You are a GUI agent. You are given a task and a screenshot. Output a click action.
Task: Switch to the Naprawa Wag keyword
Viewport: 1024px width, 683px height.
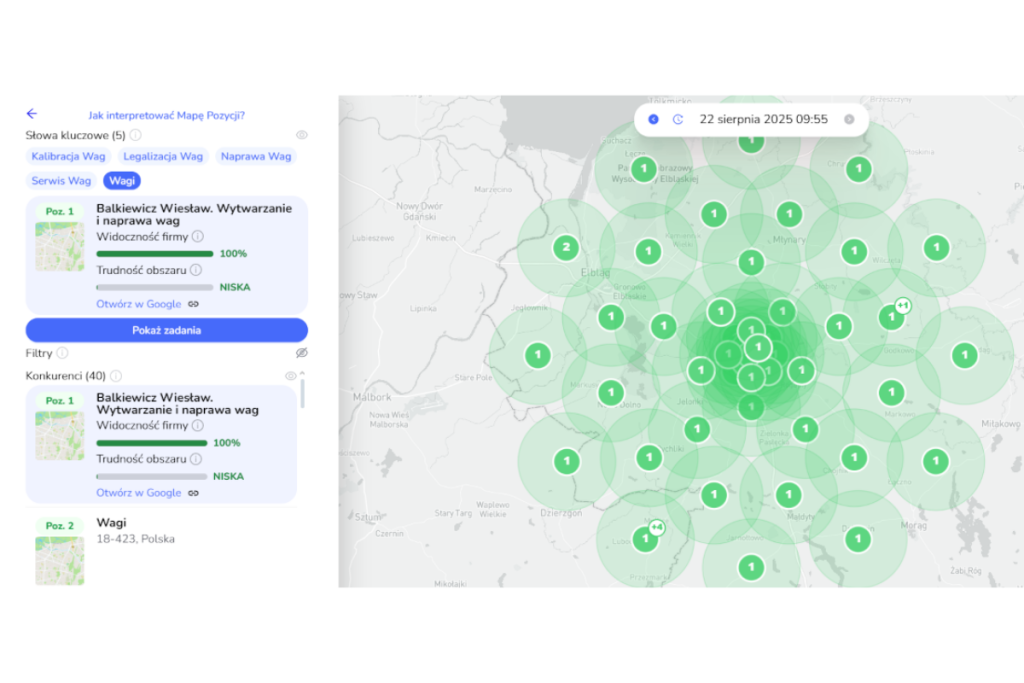pyautogui.click(x=256, y=157)
